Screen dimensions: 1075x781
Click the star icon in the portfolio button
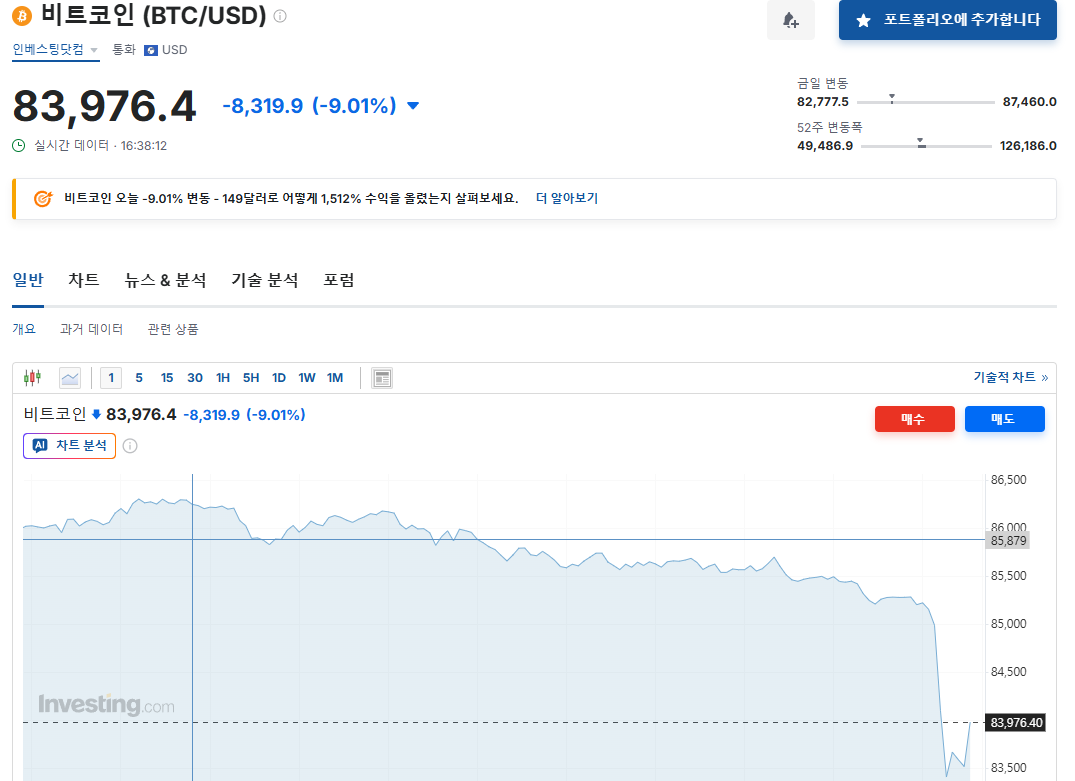pyautogui.click(x=862, y=19)
